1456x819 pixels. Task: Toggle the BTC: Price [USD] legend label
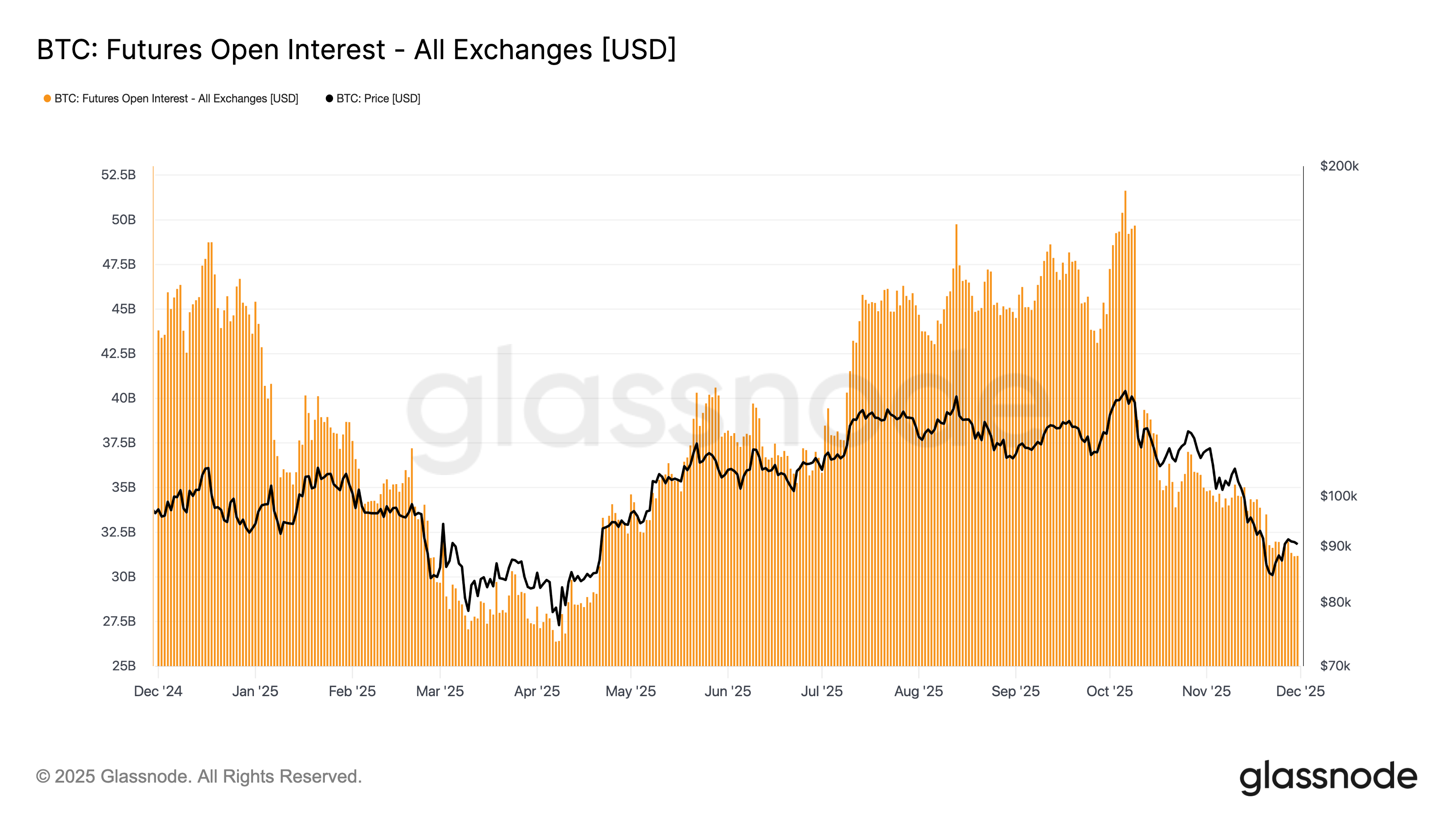[x=378, y=99]
